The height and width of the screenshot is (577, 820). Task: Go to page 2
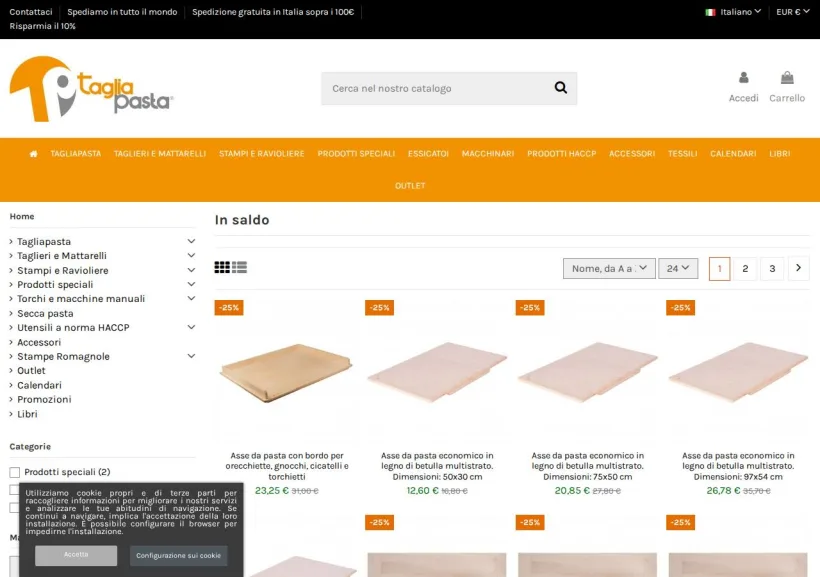click(745, 268)
